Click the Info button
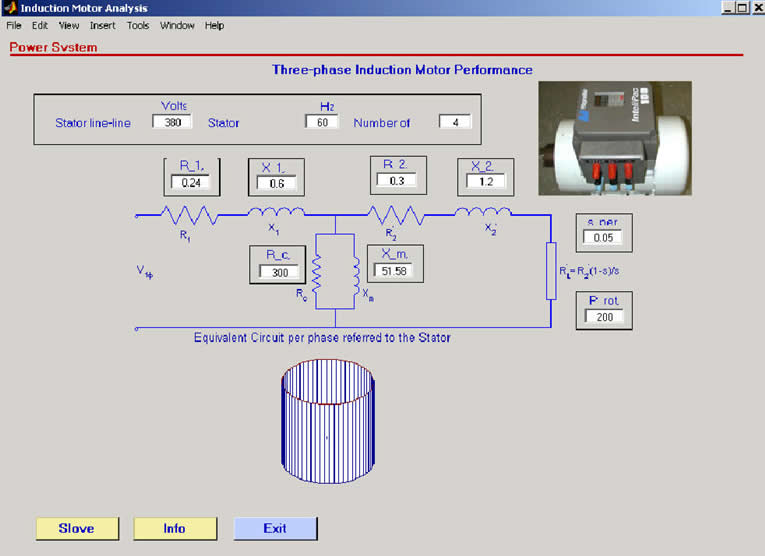The image size is (765, 556). [175, 529]
